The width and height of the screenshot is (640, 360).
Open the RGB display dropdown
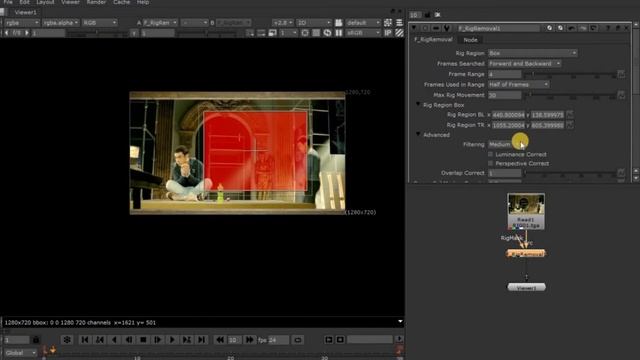(x=100, y=22)
